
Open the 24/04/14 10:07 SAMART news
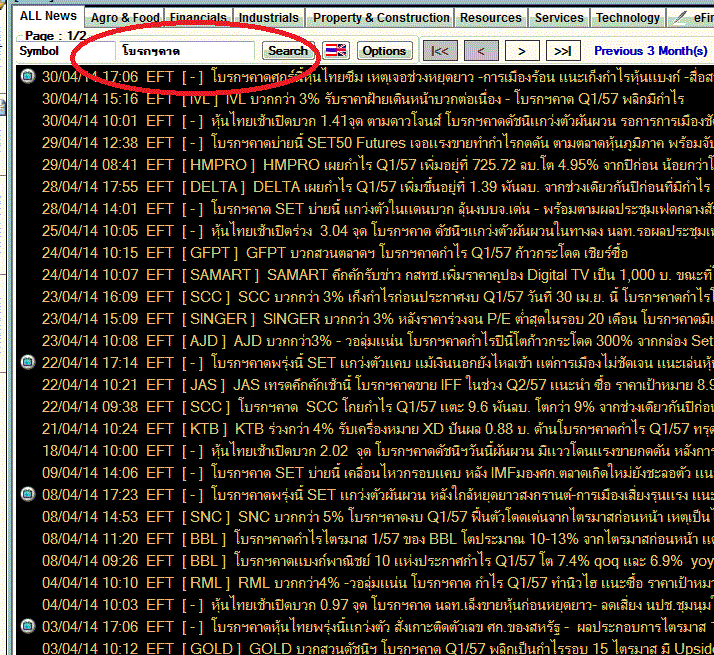[x=364, y=275]
